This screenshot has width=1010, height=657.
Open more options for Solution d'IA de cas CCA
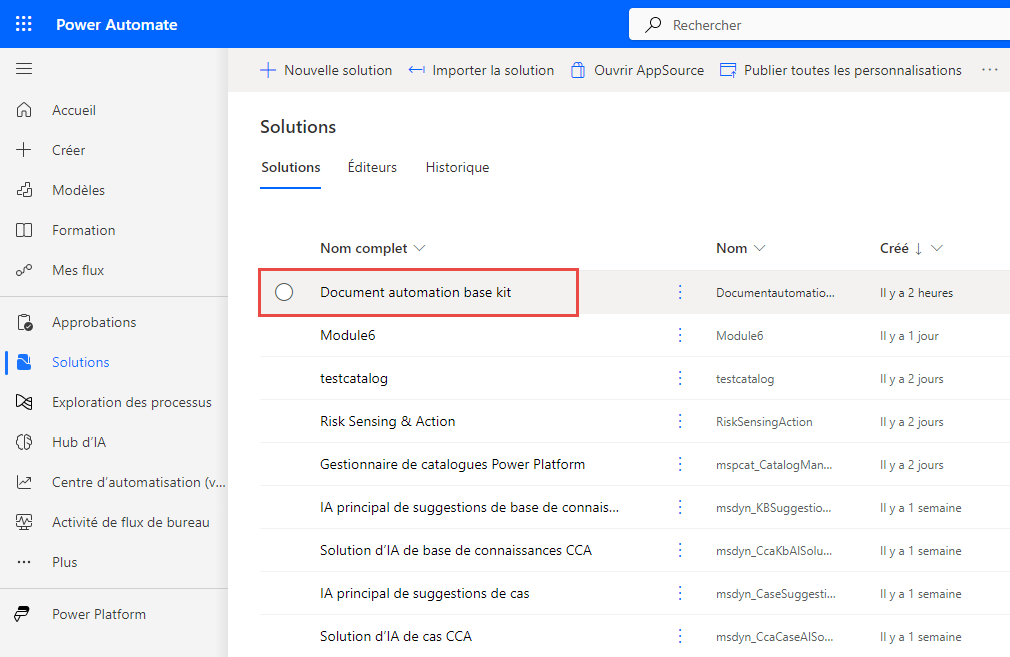pos(680,636)
